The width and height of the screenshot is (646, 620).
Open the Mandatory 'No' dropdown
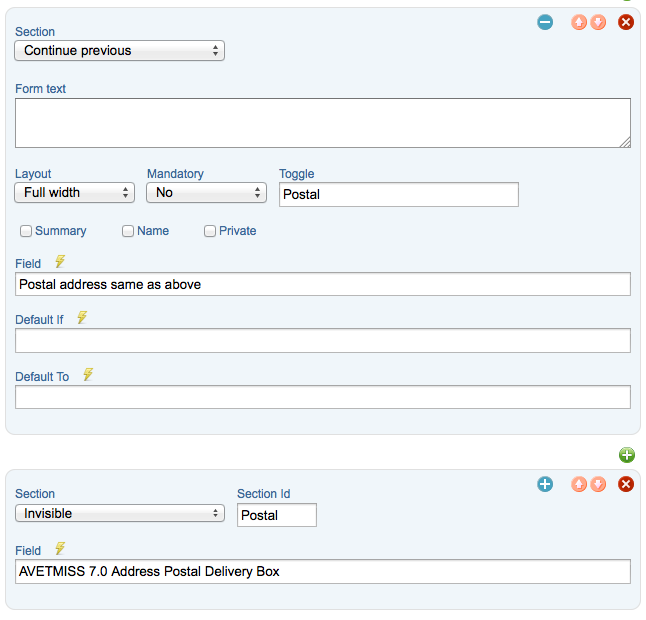(206, 192)
